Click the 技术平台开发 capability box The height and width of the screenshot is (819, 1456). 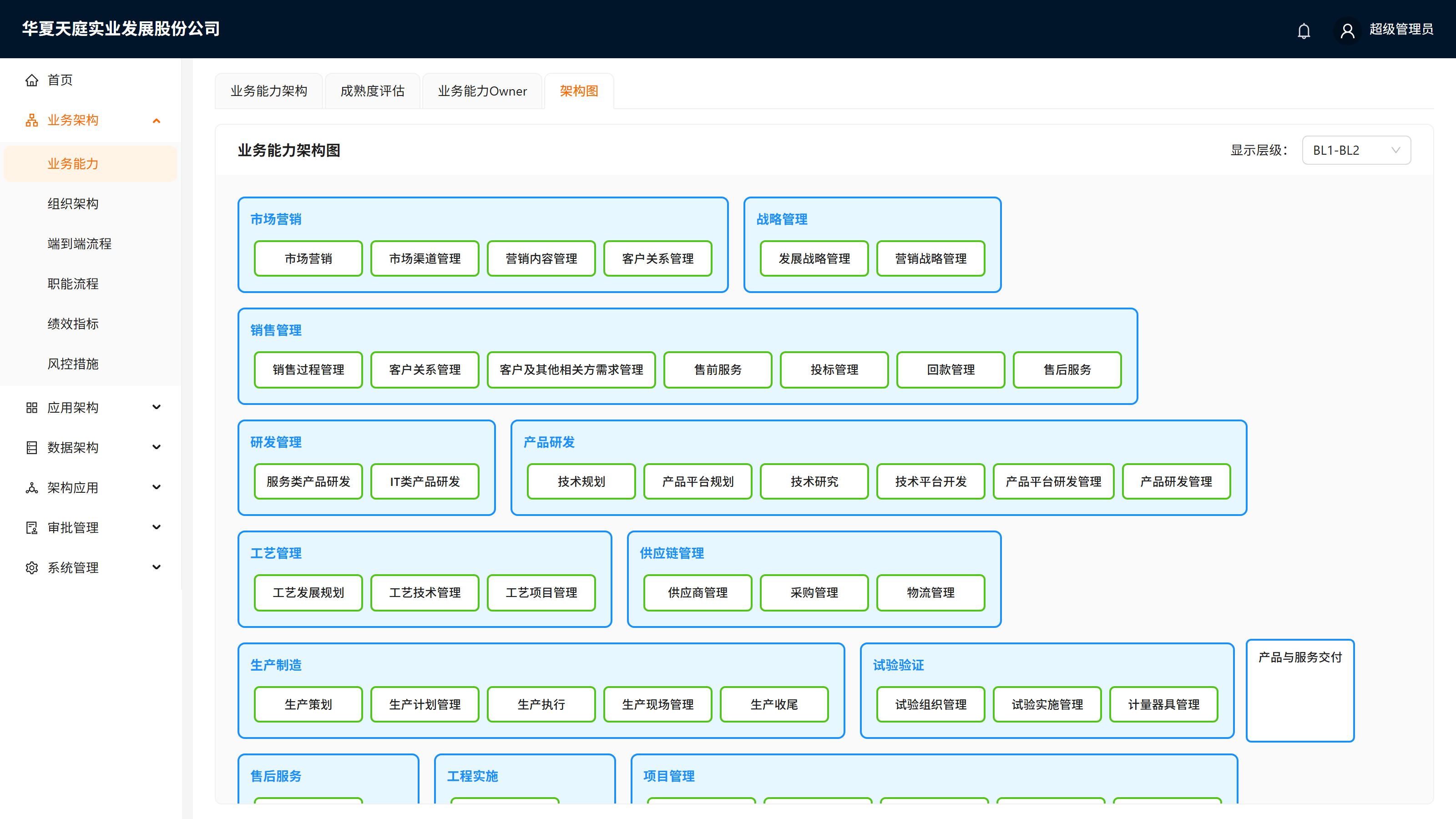(930, 482)
